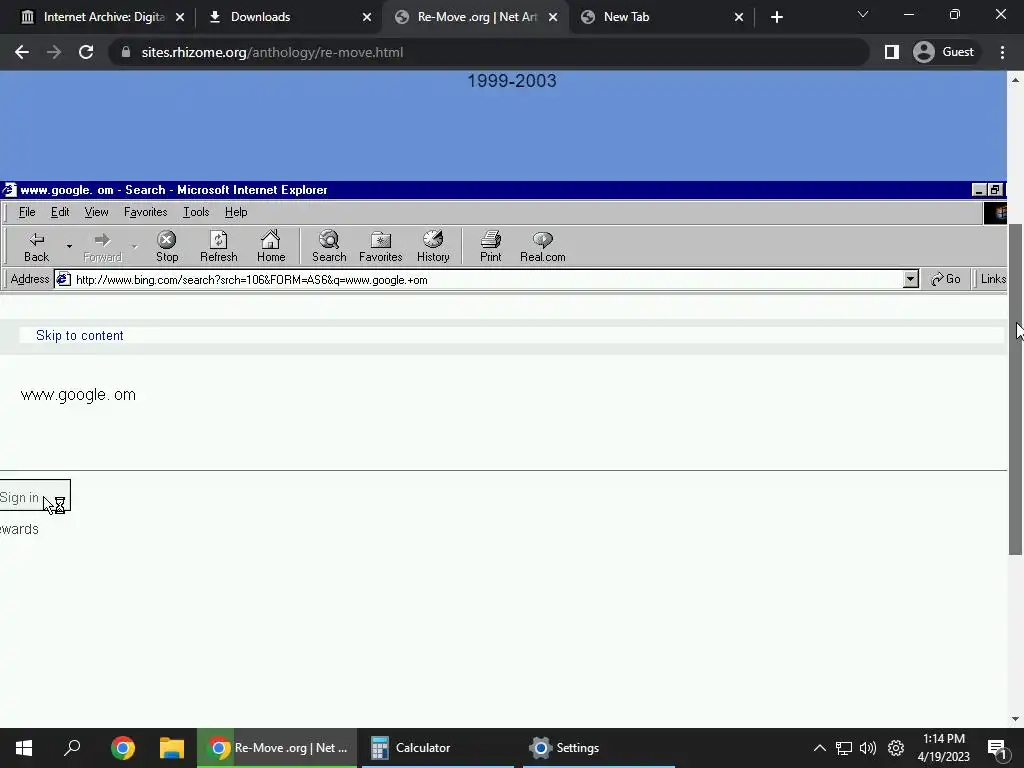Viewport: 1024px width, 768px height.
Task: Switch to Calculator in the taskbar
Action: pos(438,748)
